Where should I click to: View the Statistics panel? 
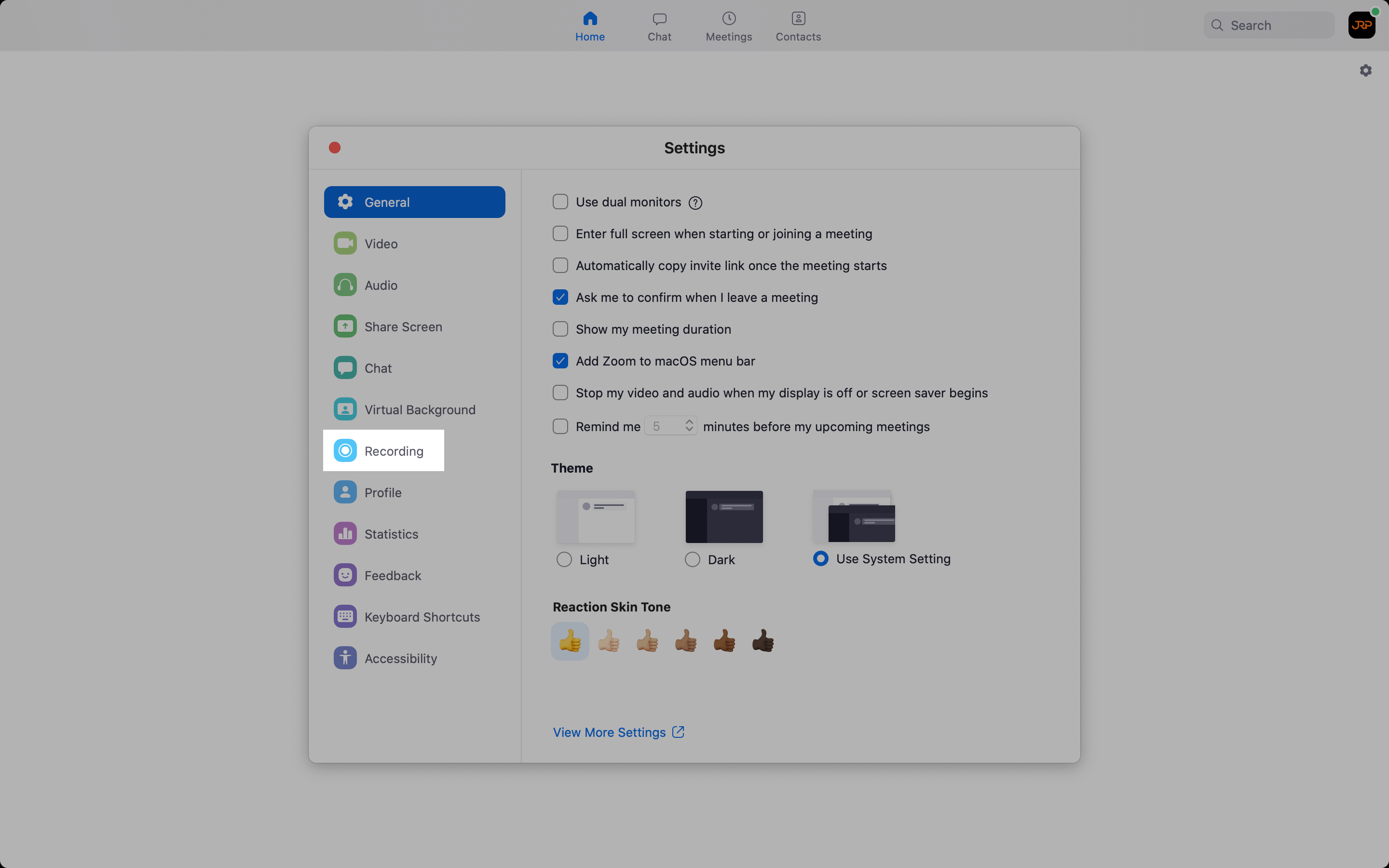[x=392, y=533]
